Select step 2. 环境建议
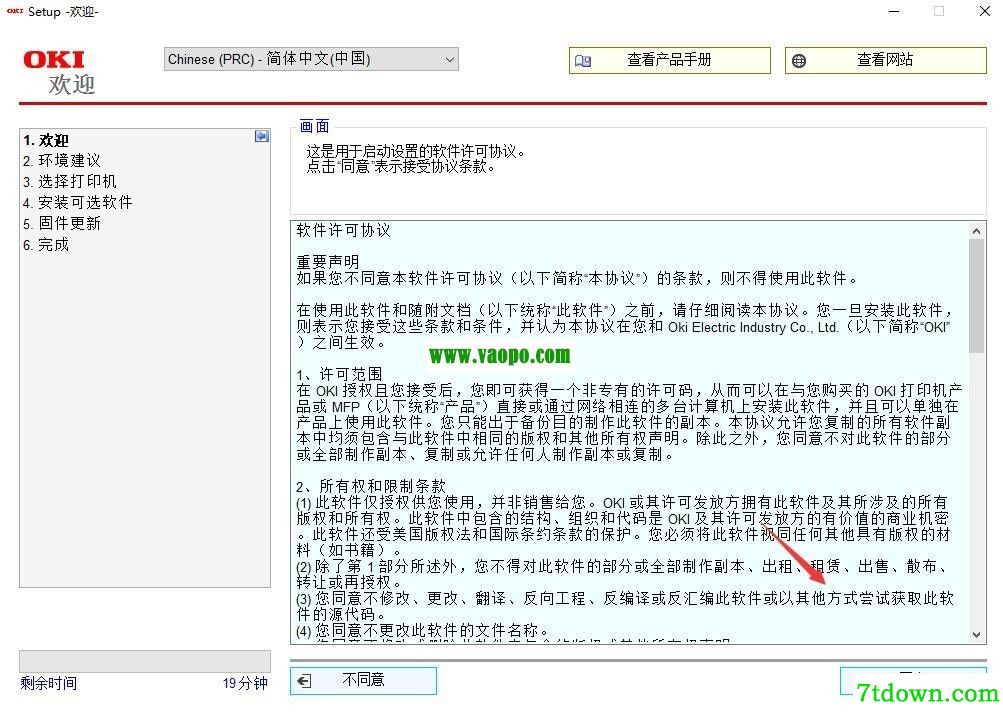The height and width of the screenshot is (712, 1003). coord(62,161)
